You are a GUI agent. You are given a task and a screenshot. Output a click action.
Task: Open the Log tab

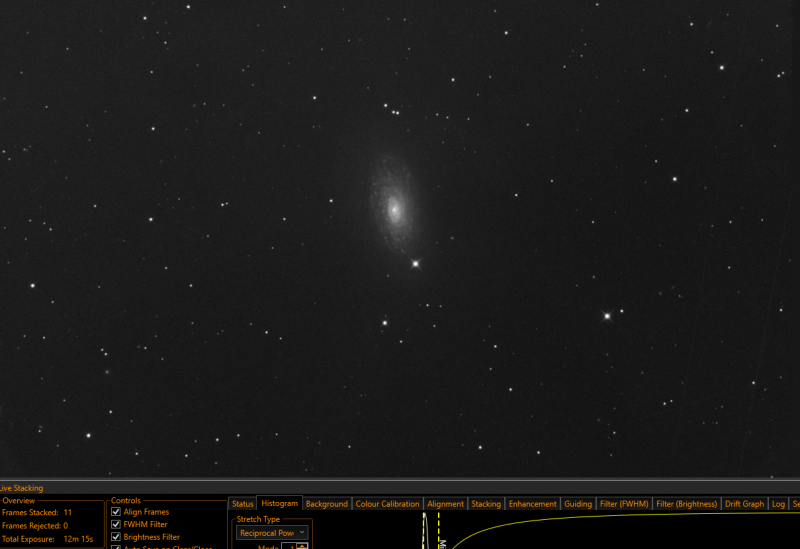778,504
